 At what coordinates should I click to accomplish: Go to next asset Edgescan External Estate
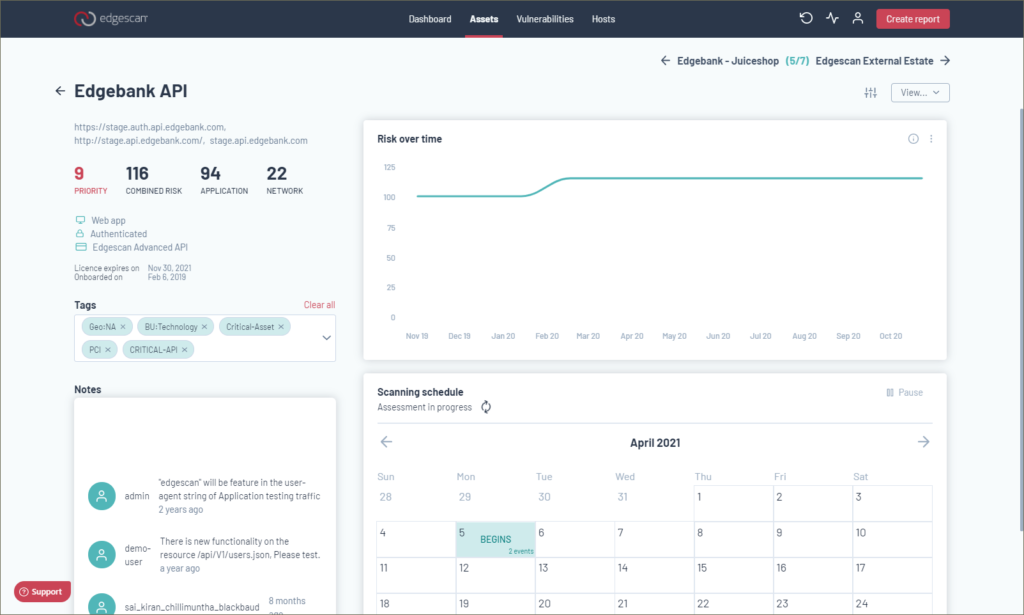(x=882, y=61)
